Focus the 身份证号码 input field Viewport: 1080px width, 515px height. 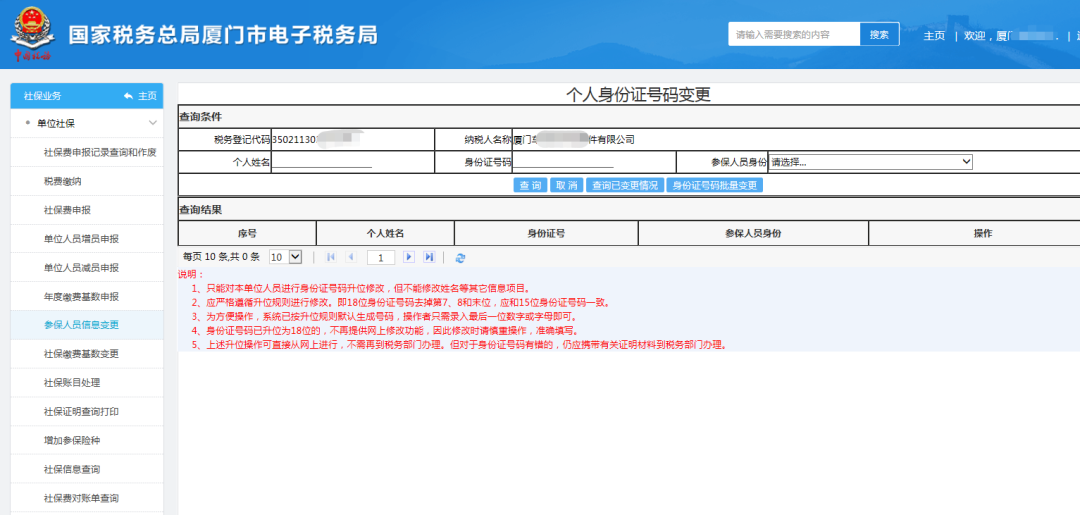click(563, 162)
